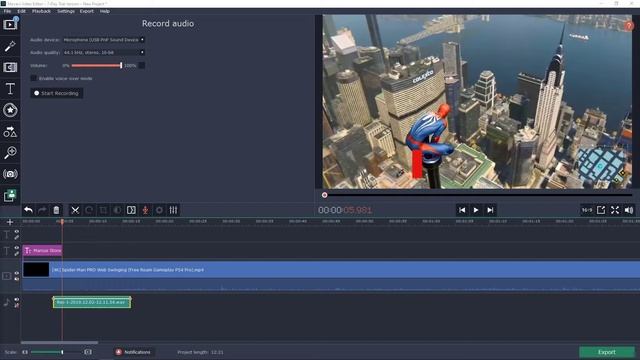Viewport: 640px width, 360px height.
Task: Open the Stabilization camera tab
Action: point(10,174)
